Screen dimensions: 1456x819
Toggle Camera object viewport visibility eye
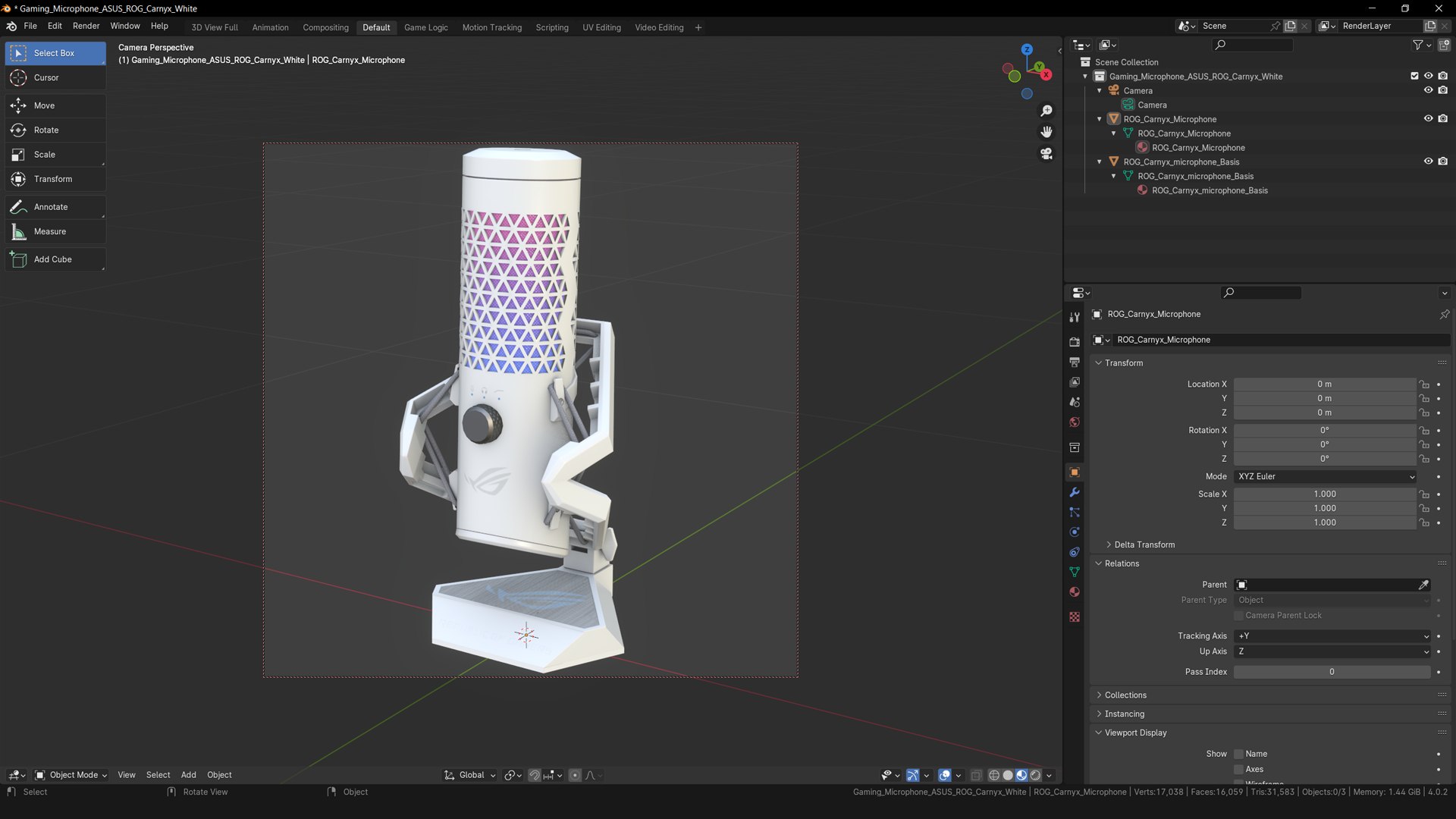[1428, 90]
